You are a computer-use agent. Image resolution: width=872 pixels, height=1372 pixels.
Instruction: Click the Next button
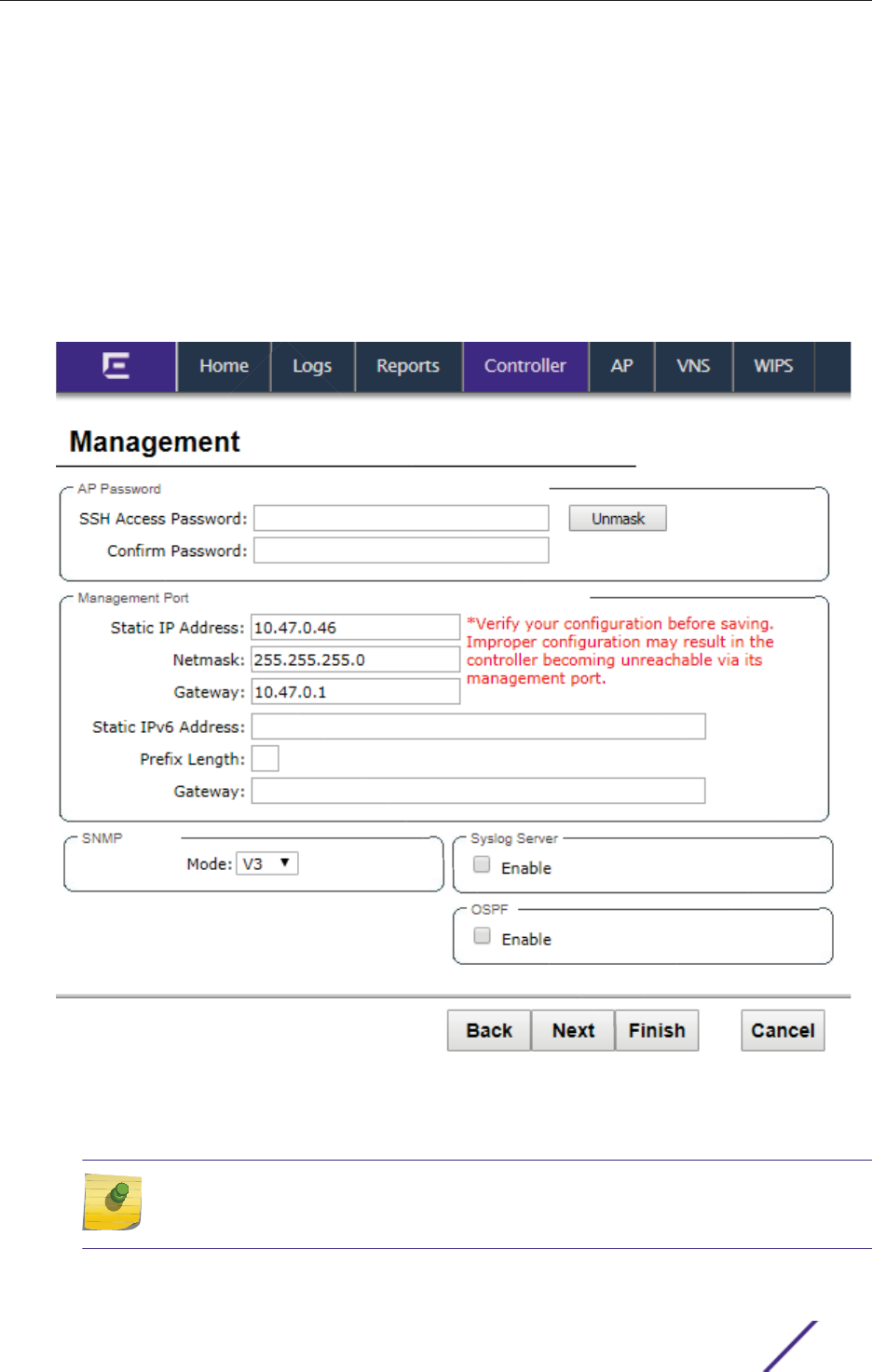[573, 1030]
